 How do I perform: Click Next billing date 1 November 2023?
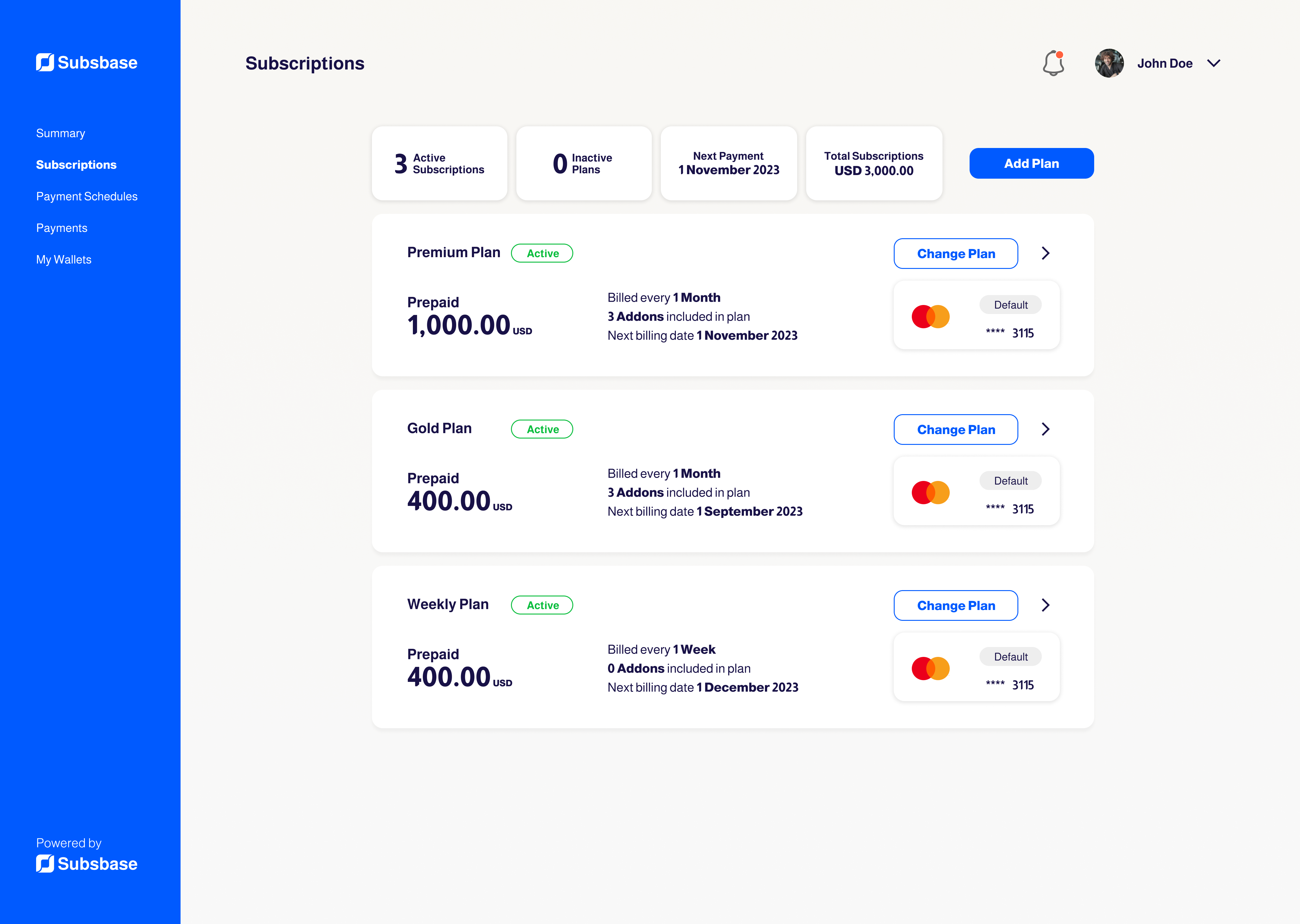[x=702, y=336]
